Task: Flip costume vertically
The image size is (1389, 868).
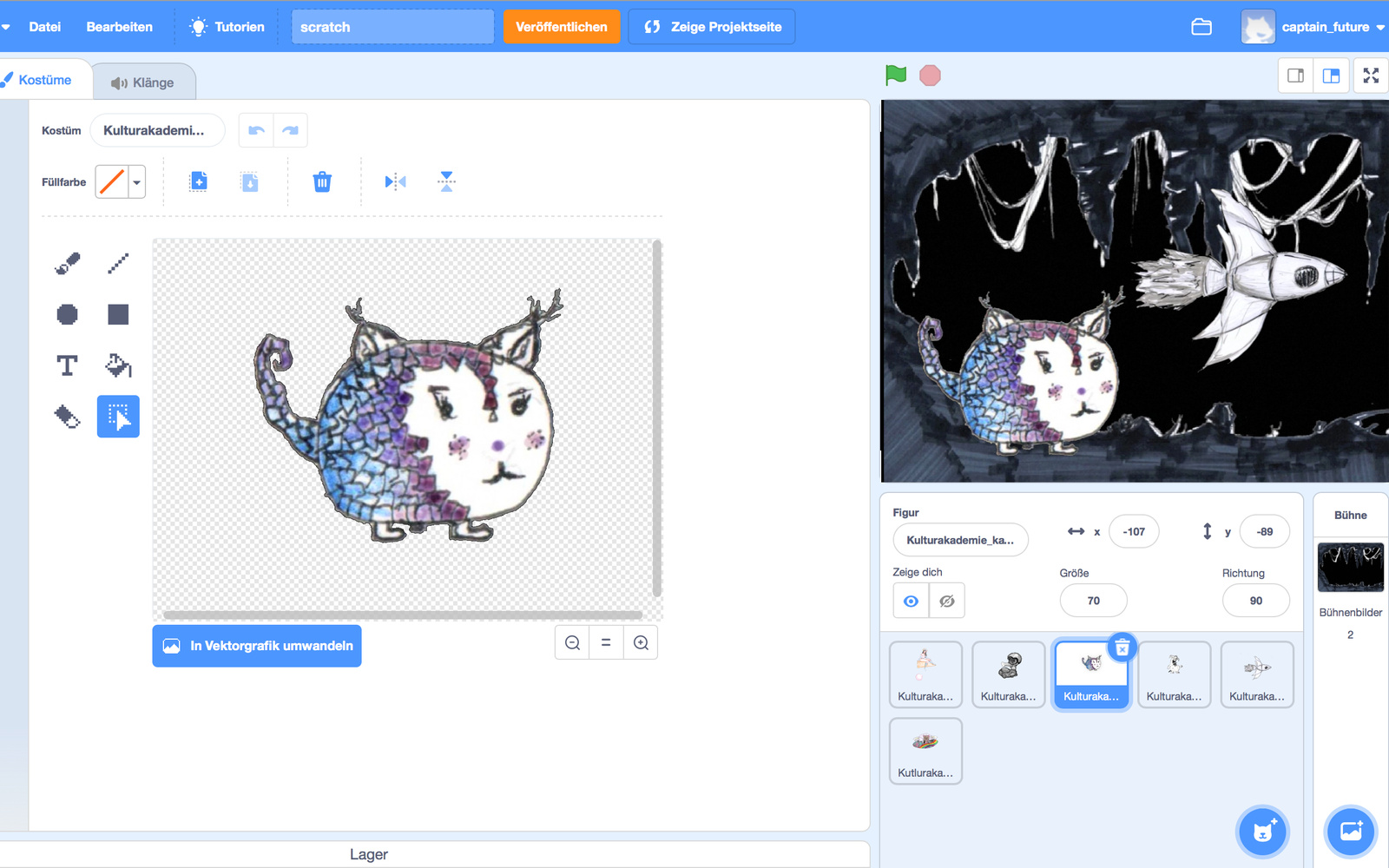Action: [x=446, y=181]
